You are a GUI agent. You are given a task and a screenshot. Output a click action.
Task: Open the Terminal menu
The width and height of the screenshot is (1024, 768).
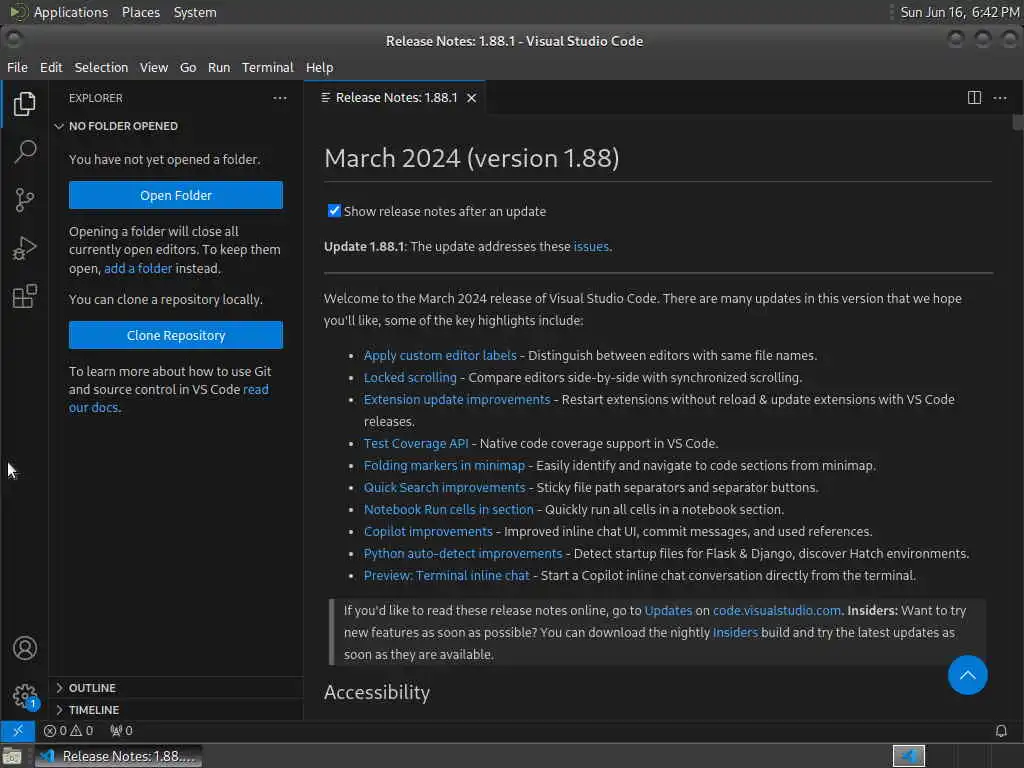point(268,67)
